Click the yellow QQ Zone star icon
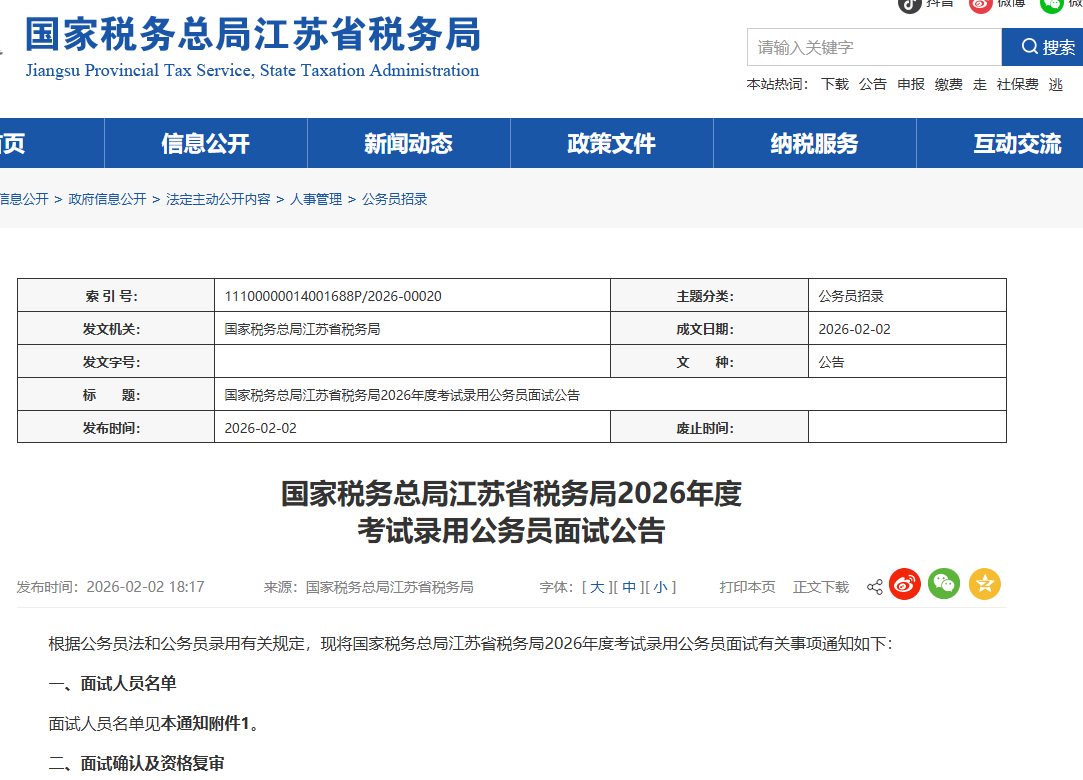Image resolution: width=1083 pixels, height=780 pixels. click(984, 584)
